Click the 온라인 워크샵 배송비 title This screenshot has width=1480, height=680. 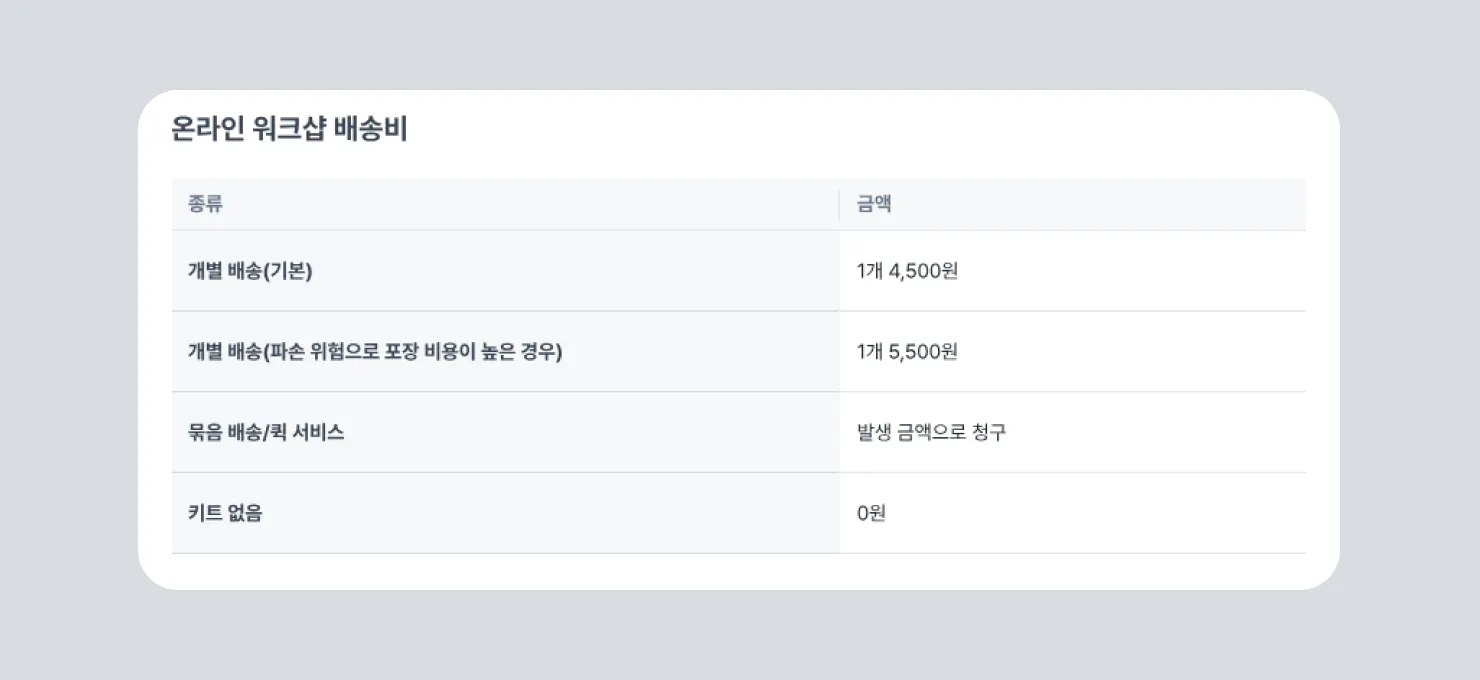[289, 130]
